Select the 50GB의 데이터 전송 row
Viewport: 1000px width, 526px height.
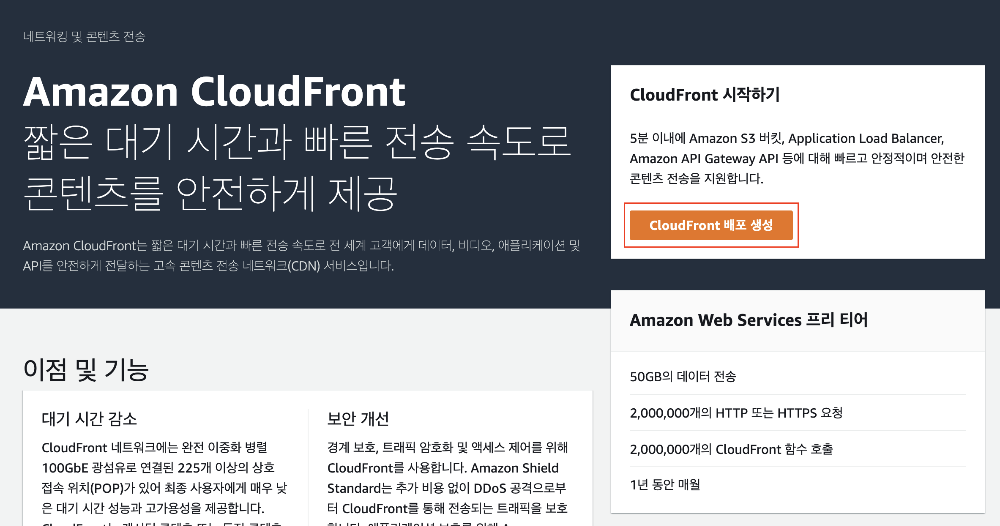tap(798, 377)
